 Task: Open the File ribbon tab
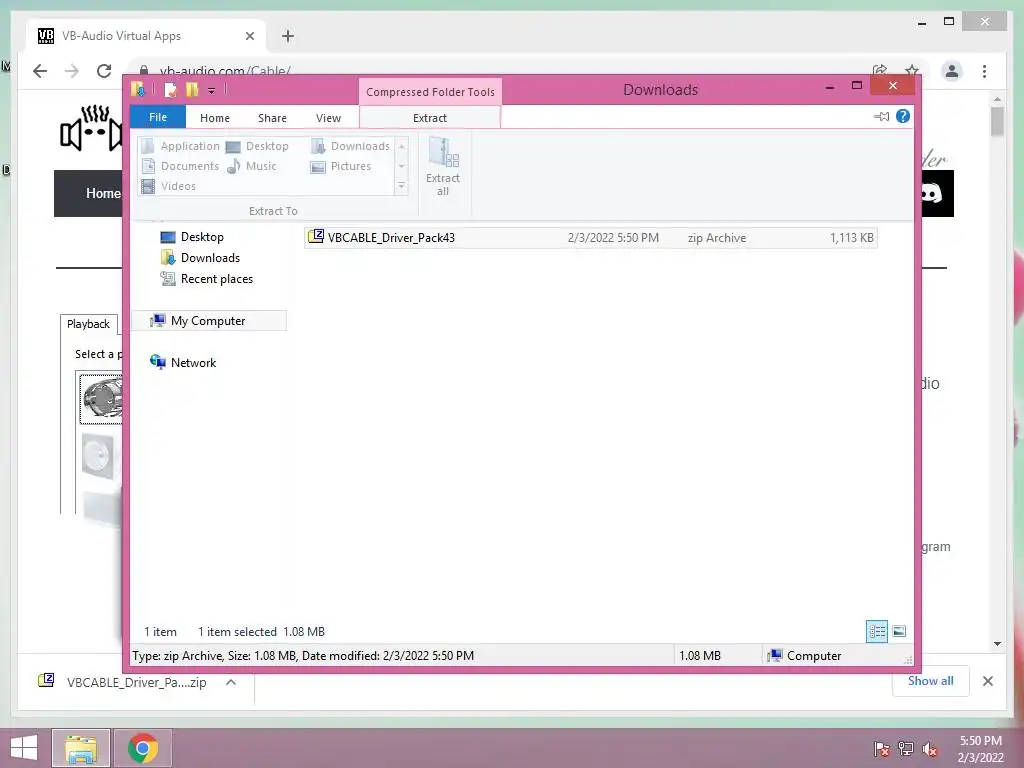coord(158,117)
